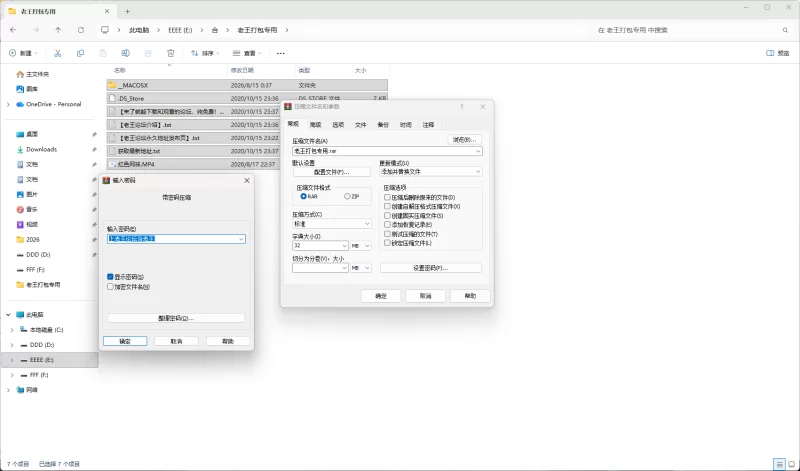
Task: Open a new Explorer tab with plus icon
Action: tap(128, 11)
